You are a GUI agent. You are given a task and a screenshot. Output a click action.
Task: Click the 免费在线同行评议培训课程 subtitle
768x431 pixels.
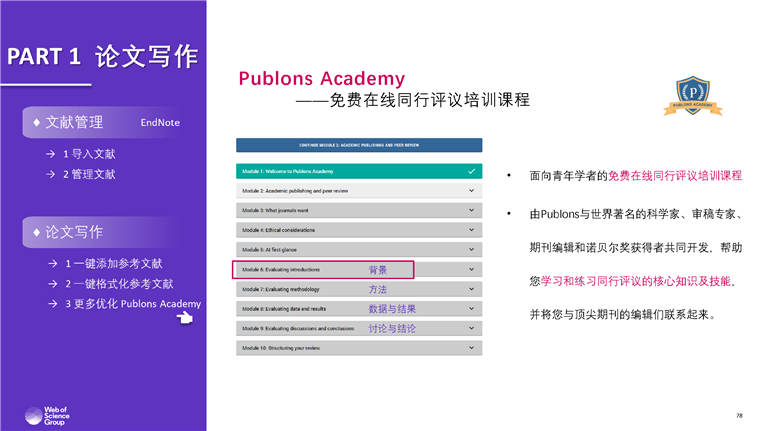(430, 100)
